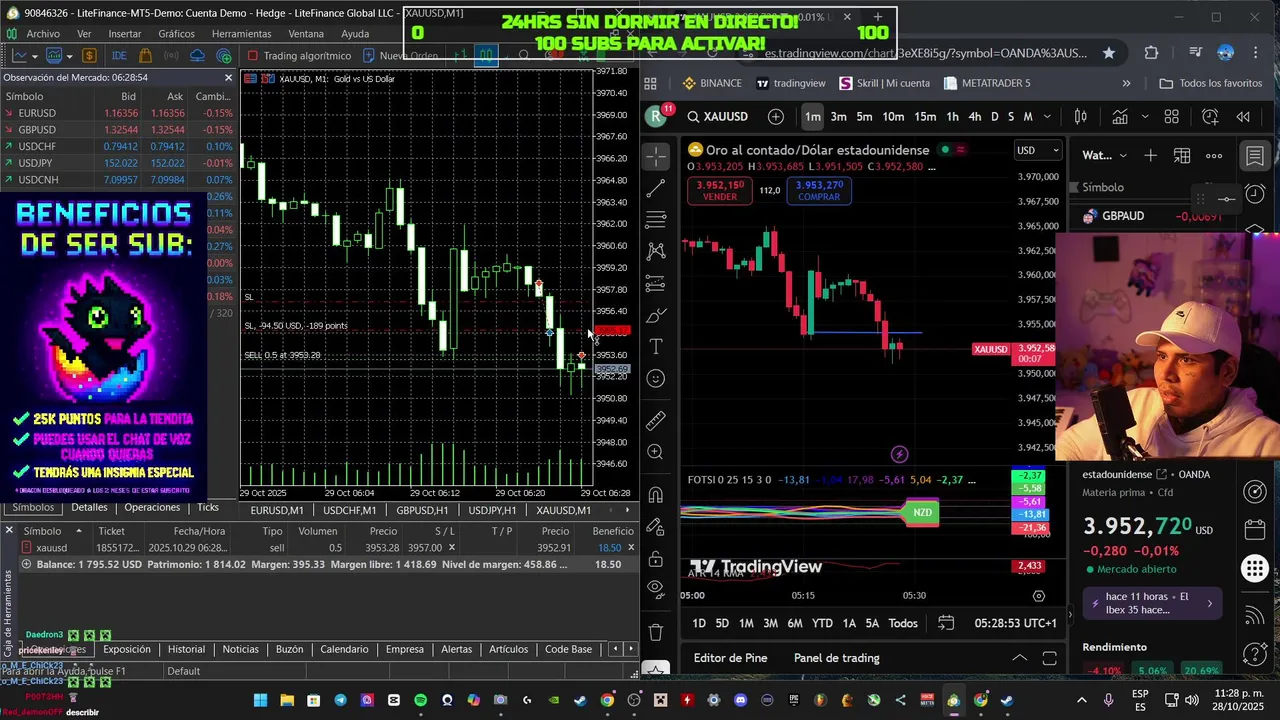Open the Archivo menu
The image size is (1280, 720).
(43, 33)
